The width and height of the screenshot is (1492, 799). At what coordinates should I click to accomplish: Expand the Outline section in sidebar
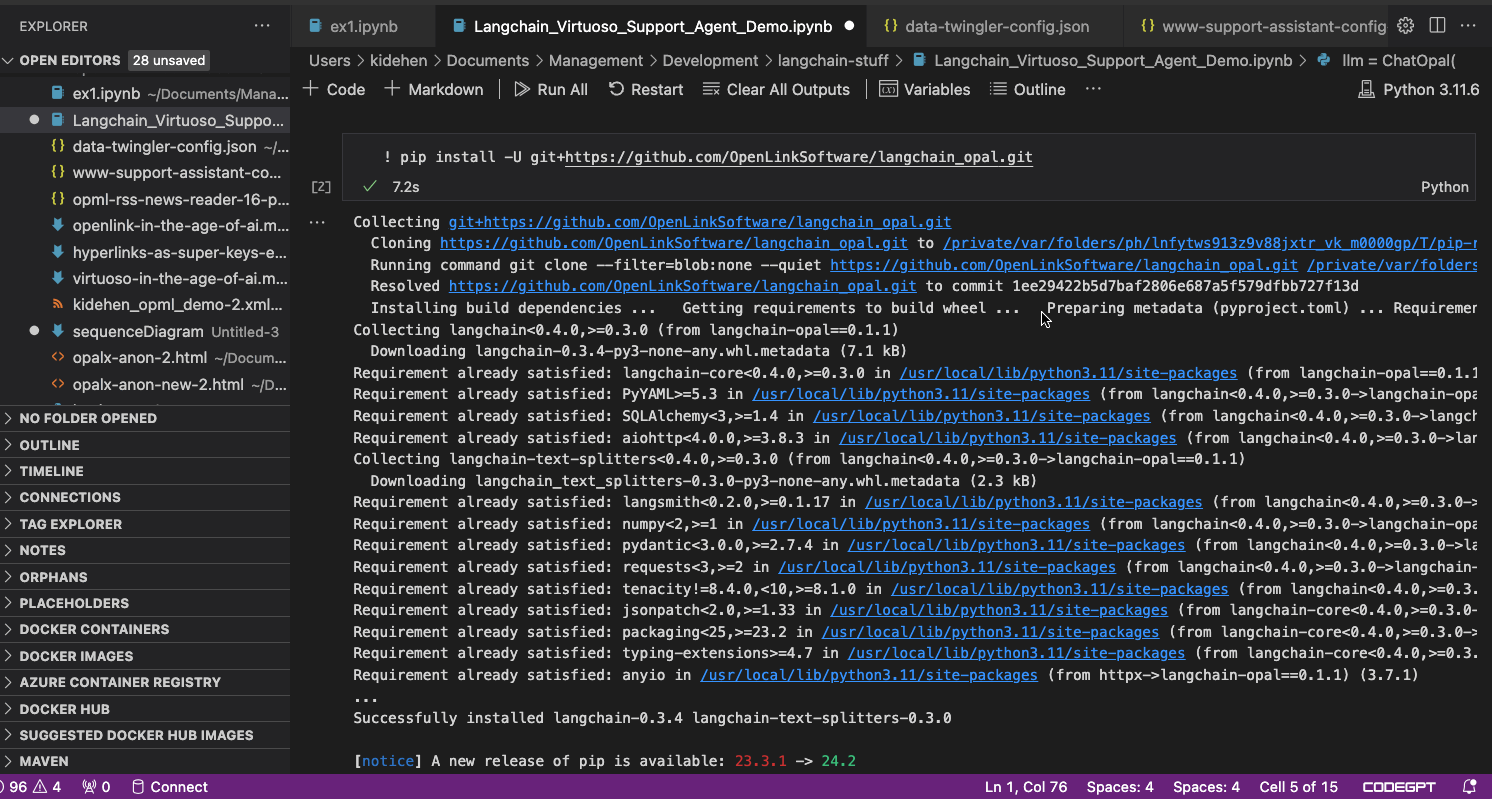pos(145,445)
